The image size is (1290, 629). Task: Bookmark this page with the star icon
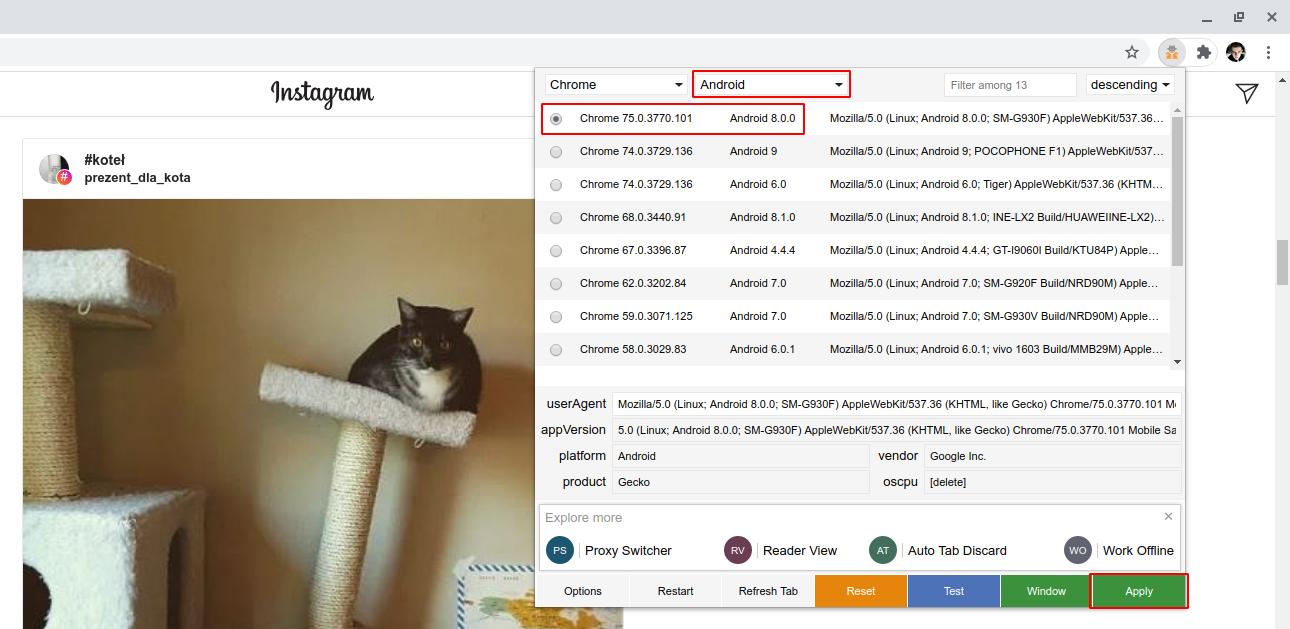pos(1132,52)
